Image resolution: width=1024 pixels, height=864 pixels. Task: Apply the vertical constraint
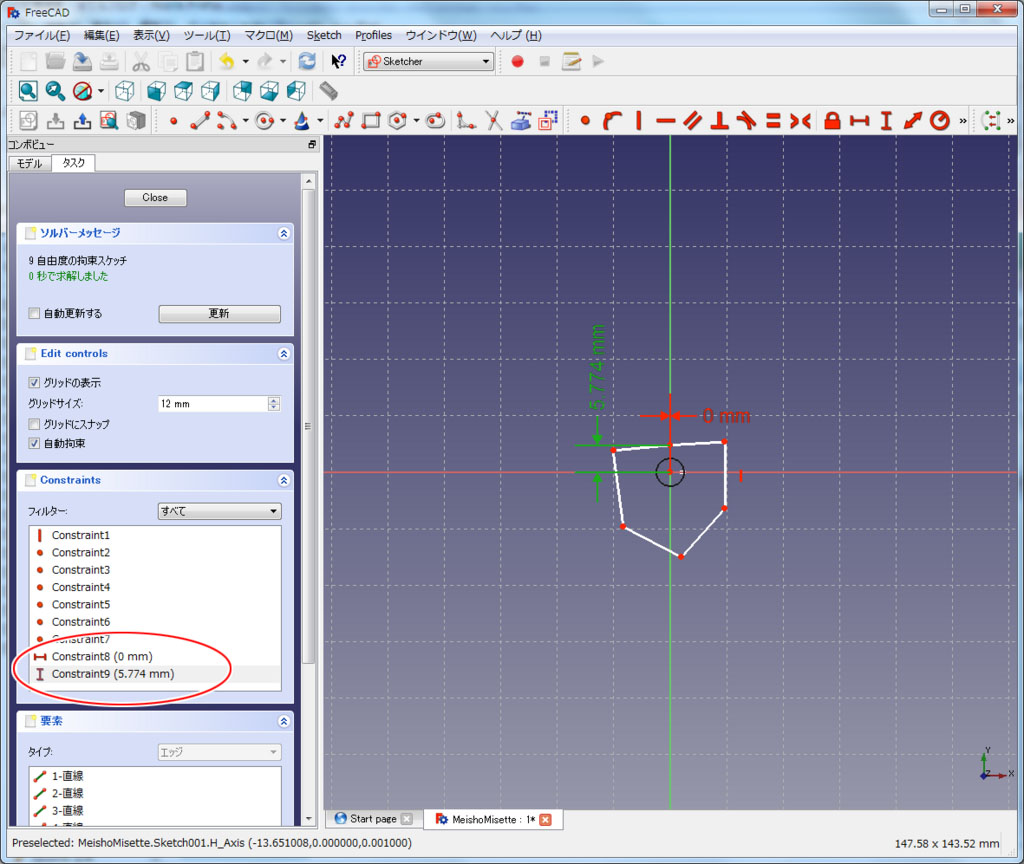(639, 121)
